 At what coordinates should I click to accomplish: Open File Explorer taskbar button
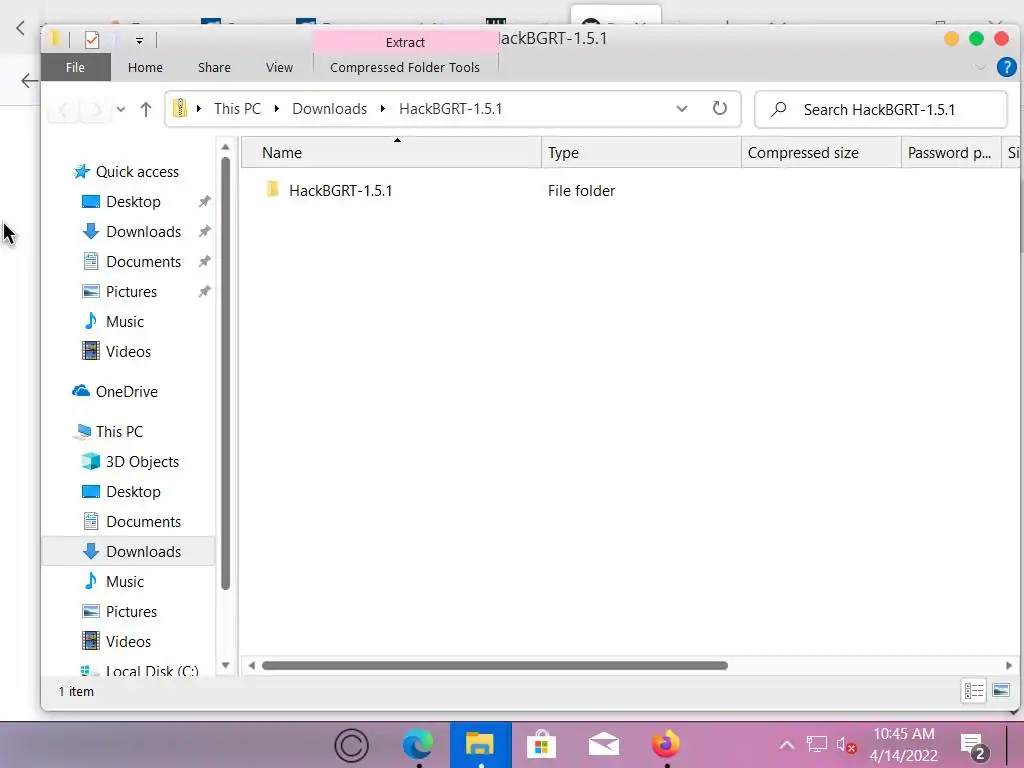coord(480,745)
